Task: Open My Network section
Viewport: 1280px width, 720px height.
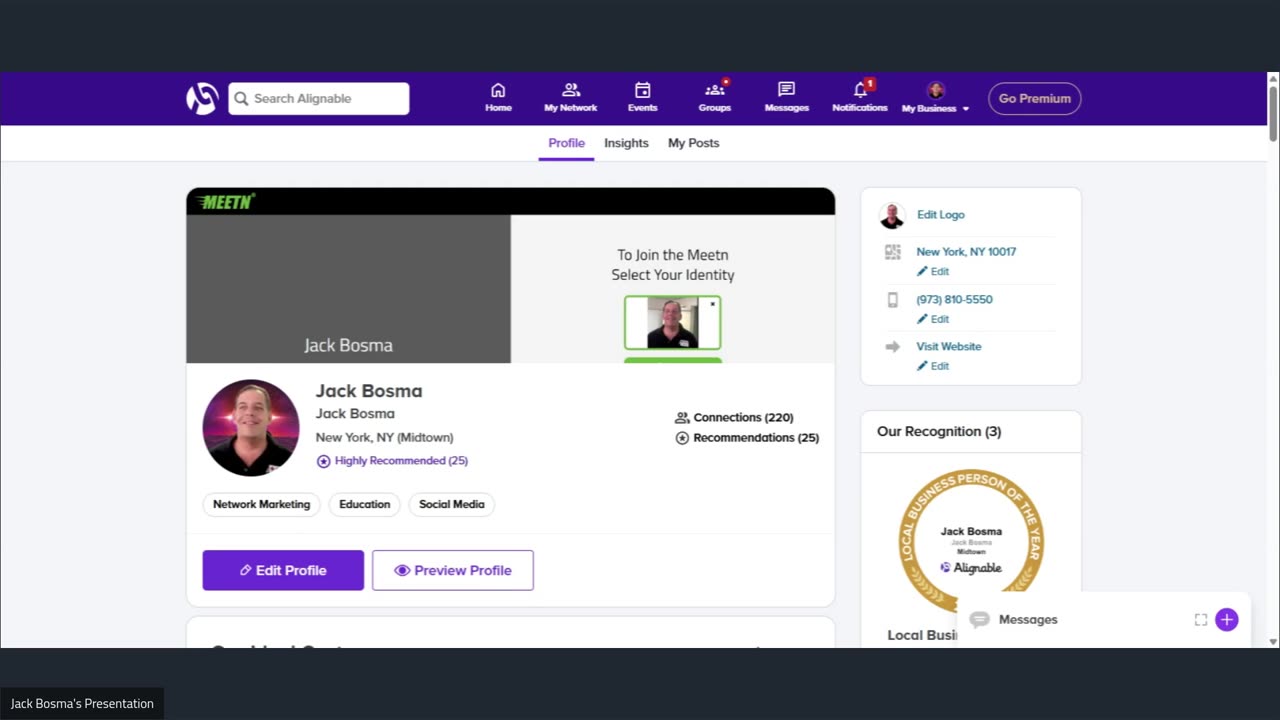Action: (570, 98)
